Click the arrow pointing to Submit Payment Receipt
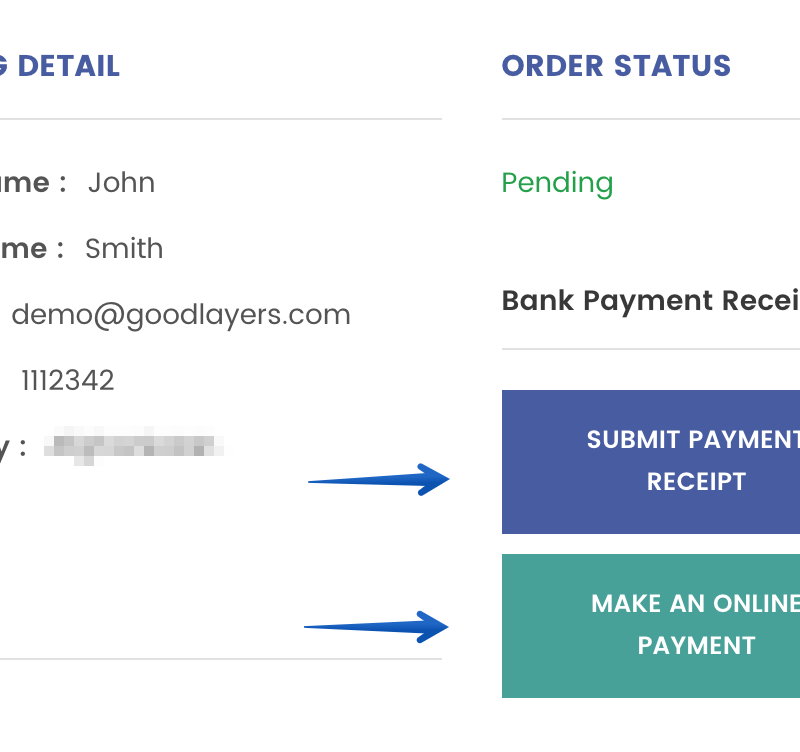Screen dimensions: 800x752 tap(380, 480)
